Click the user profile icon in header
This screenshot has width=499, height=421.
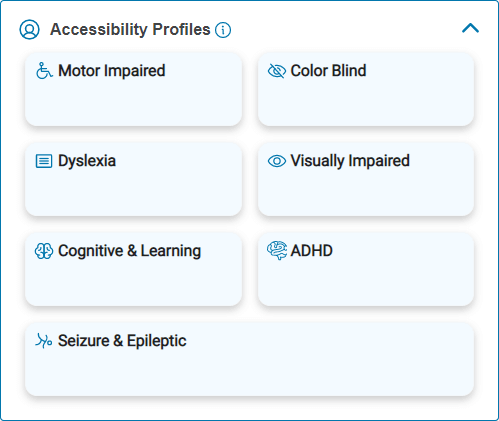[29, 29]
